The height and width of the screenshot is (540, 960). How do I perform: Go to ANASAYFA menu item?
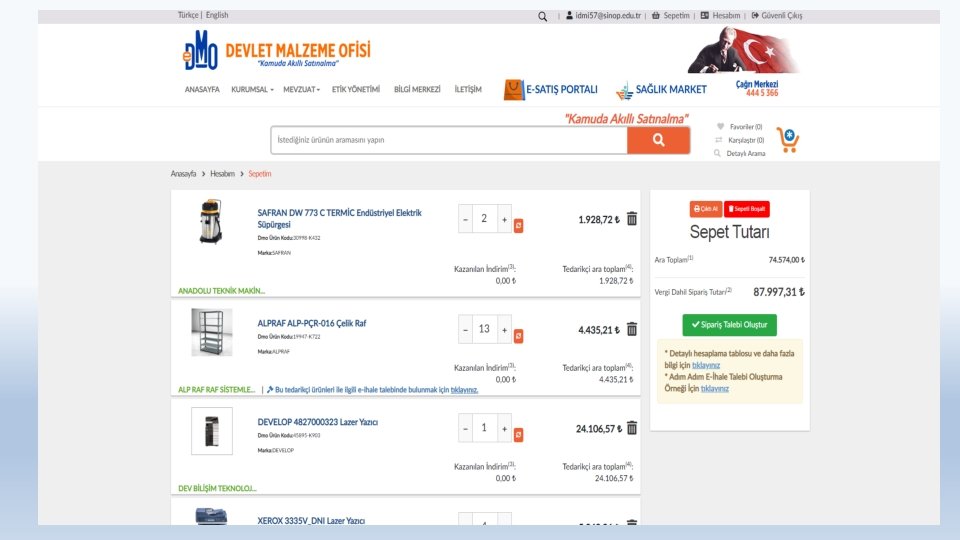tap(202, 89)
